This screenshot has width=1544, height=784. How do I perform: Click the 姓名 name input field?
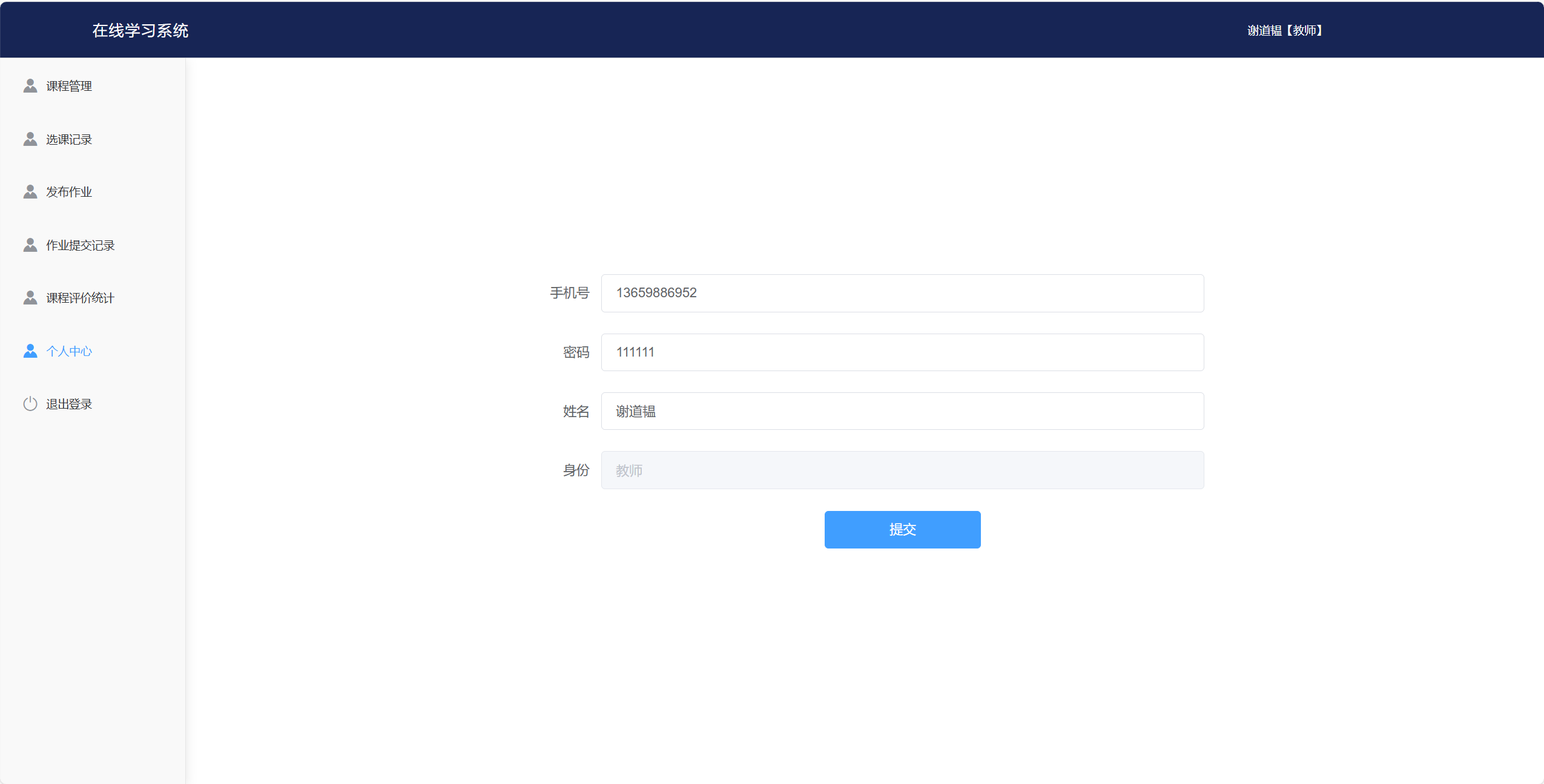[x=901, y=411]
